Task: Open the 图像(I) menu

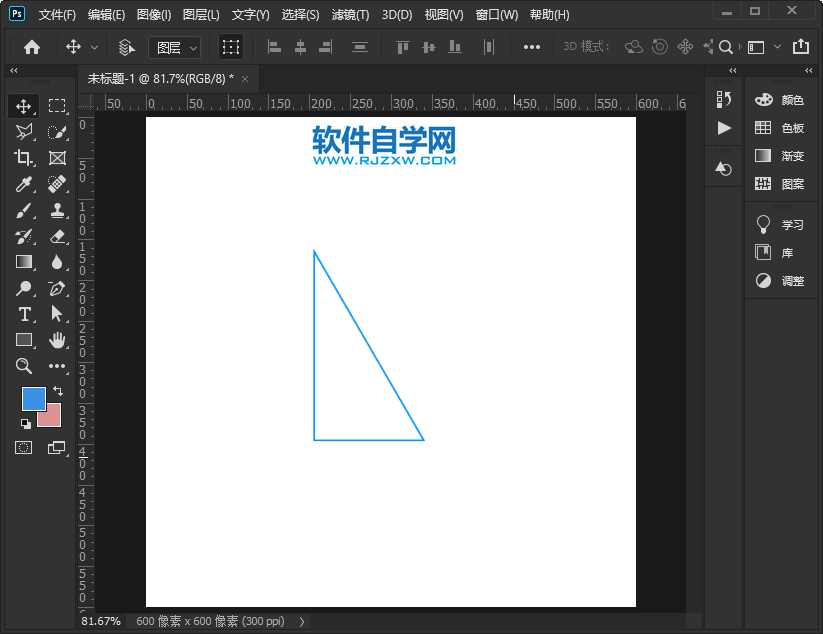Action: (x=154, y=15)
